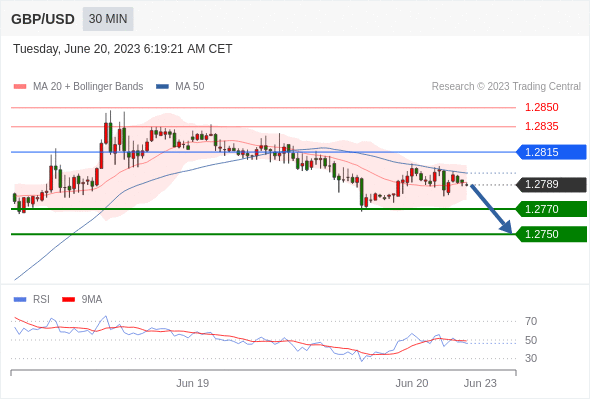The height and width of the screenshot is (400, 590).
Task: Click the blue 1.2815 pivot price tag
Action: [x=551, y=152]
